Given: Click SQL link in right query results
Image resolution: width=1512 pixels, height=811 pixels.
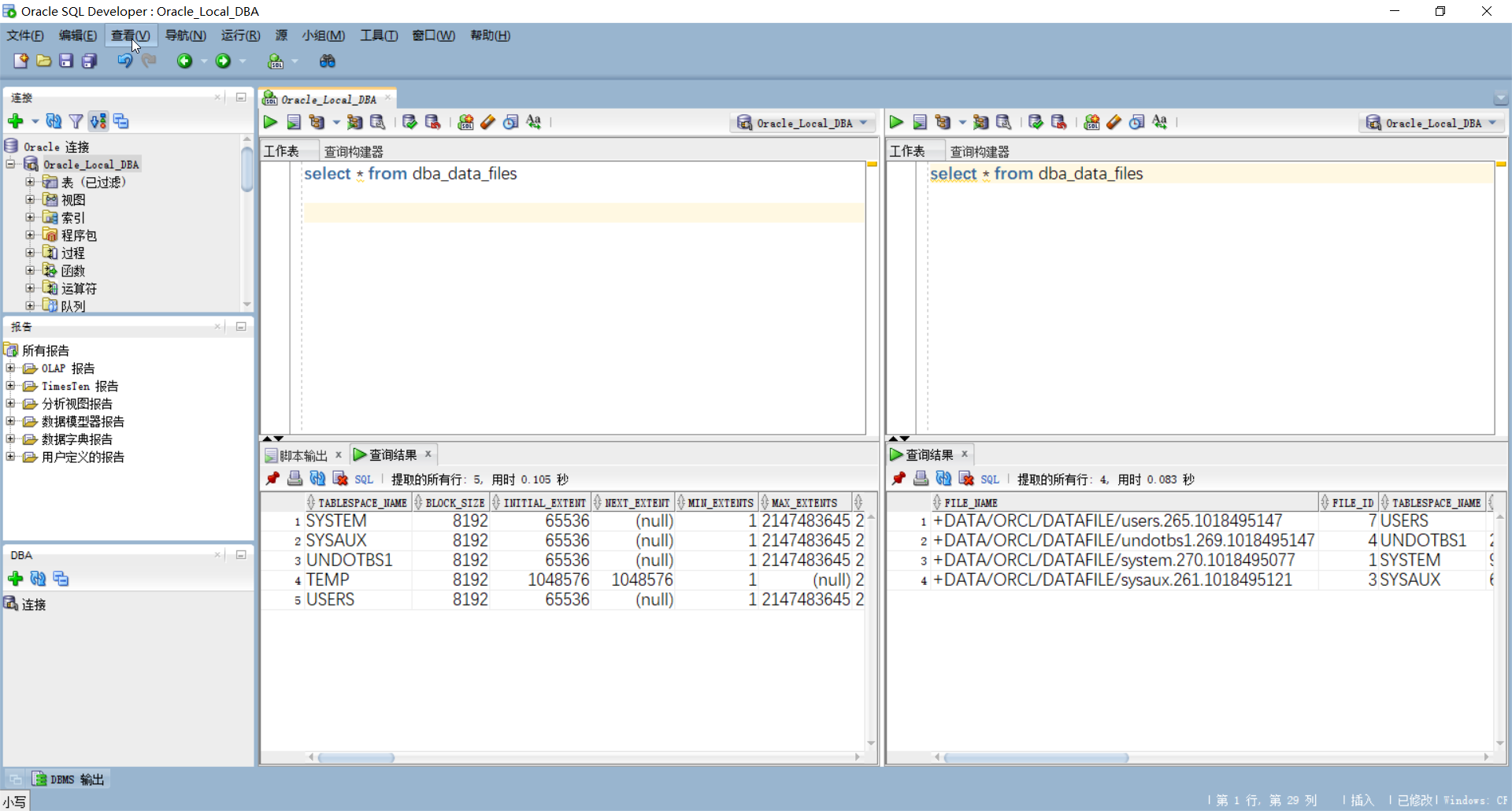Looking at the screenshot, I should coord(990,479).
